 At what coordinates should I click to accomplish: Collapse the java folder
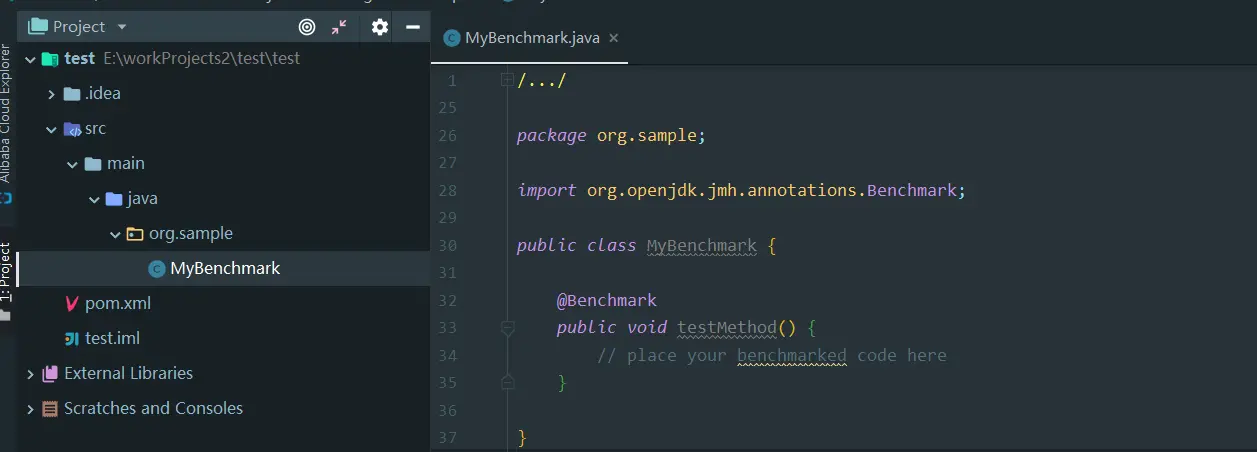(x=94, y=199)
